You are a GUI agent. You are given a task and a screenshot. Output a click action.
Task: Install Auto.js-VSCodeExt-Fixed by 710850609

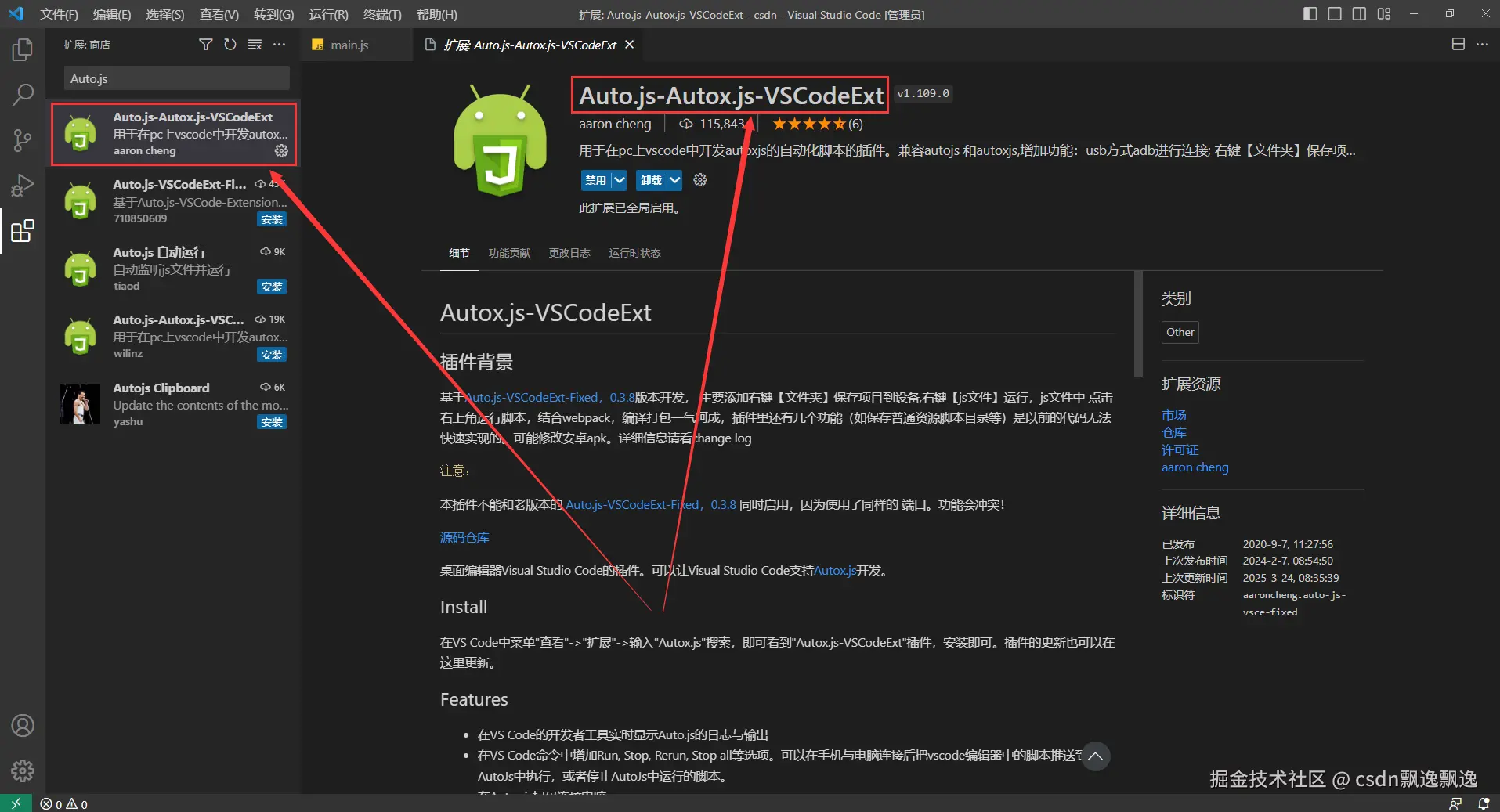point(272,219)
